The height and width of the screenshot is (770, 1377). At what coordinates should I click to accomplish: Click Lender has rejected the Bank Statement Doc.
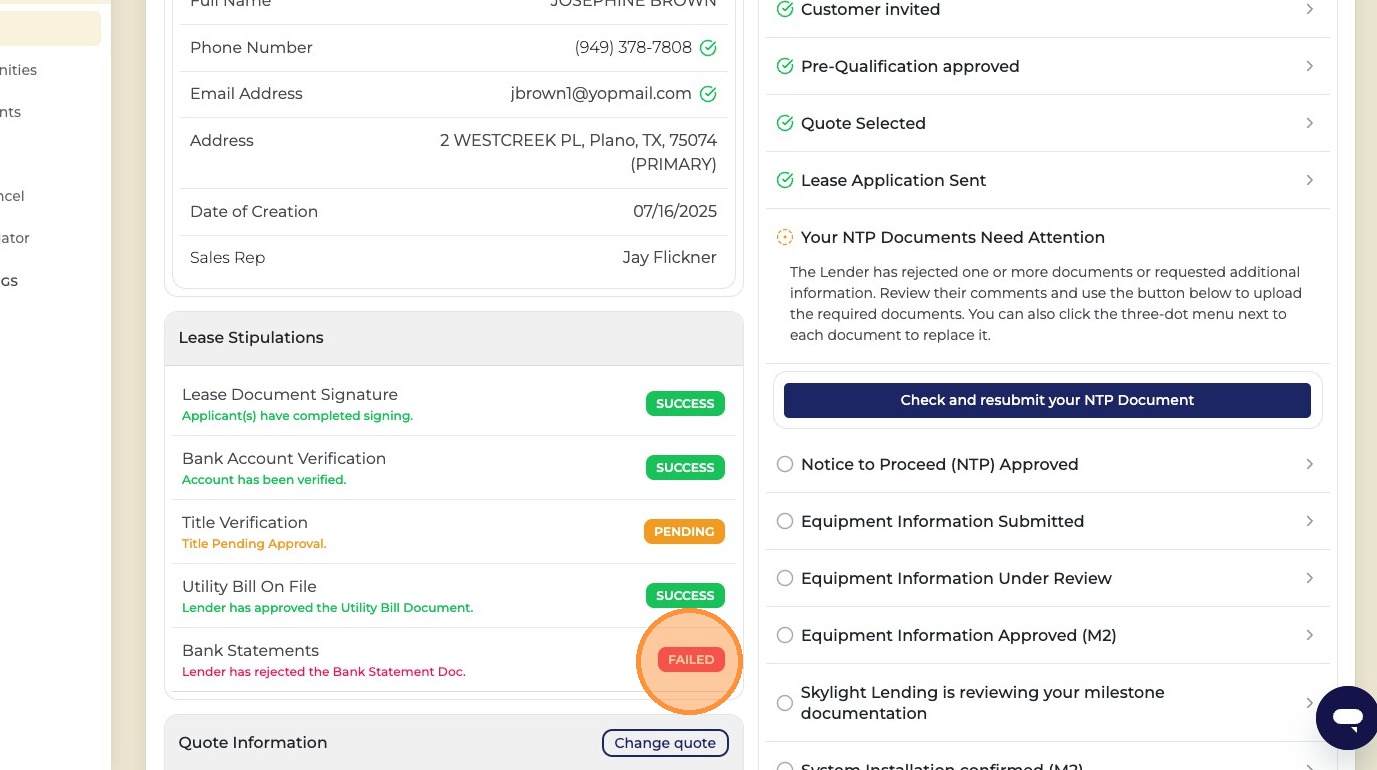coord(324,672)
